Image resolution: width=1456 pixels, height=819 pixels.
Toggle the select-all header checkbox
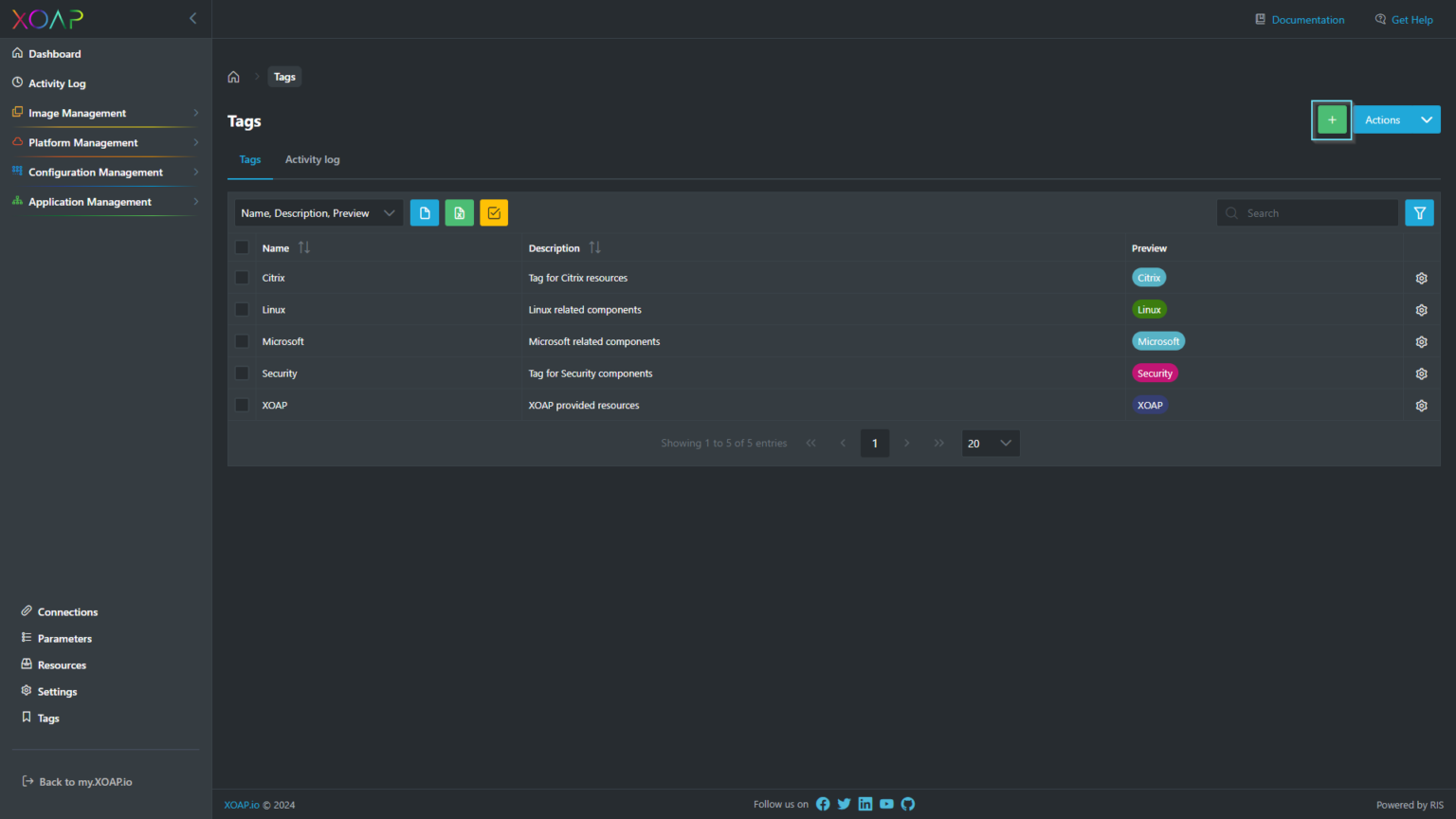coord(242,247)
